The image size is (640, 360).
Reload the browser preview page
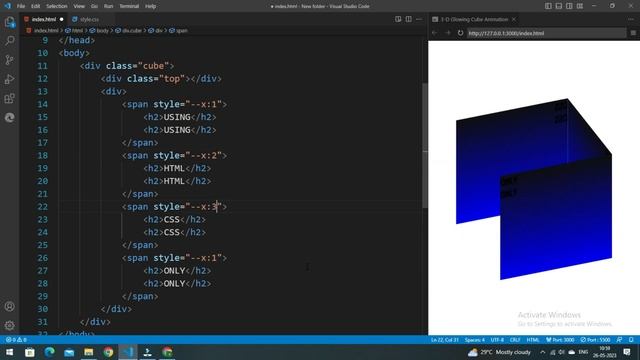(460, 33)
